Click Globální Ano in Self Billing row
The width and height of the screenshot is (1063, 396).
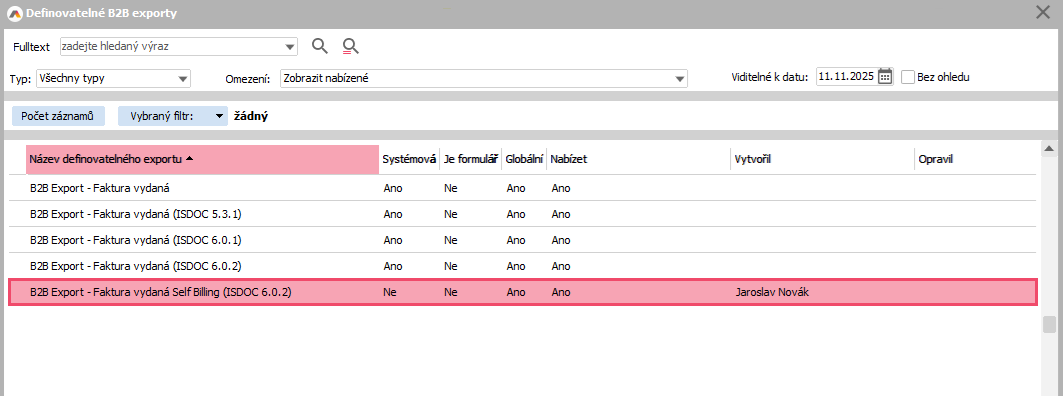point(516,292)
